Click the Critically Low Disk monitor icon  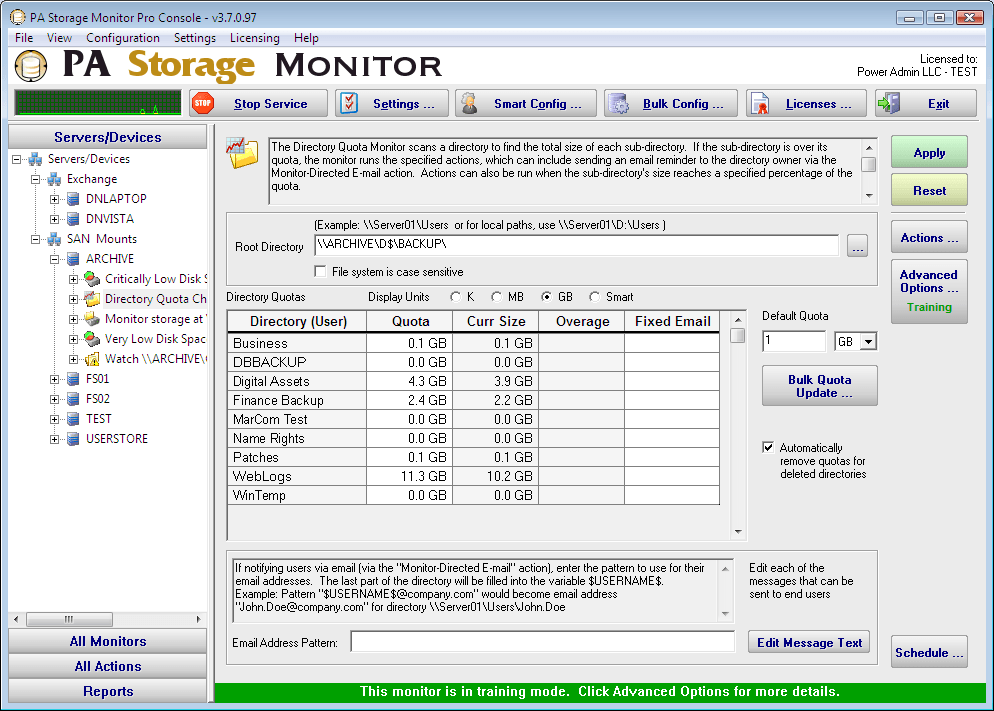(93, 279)
